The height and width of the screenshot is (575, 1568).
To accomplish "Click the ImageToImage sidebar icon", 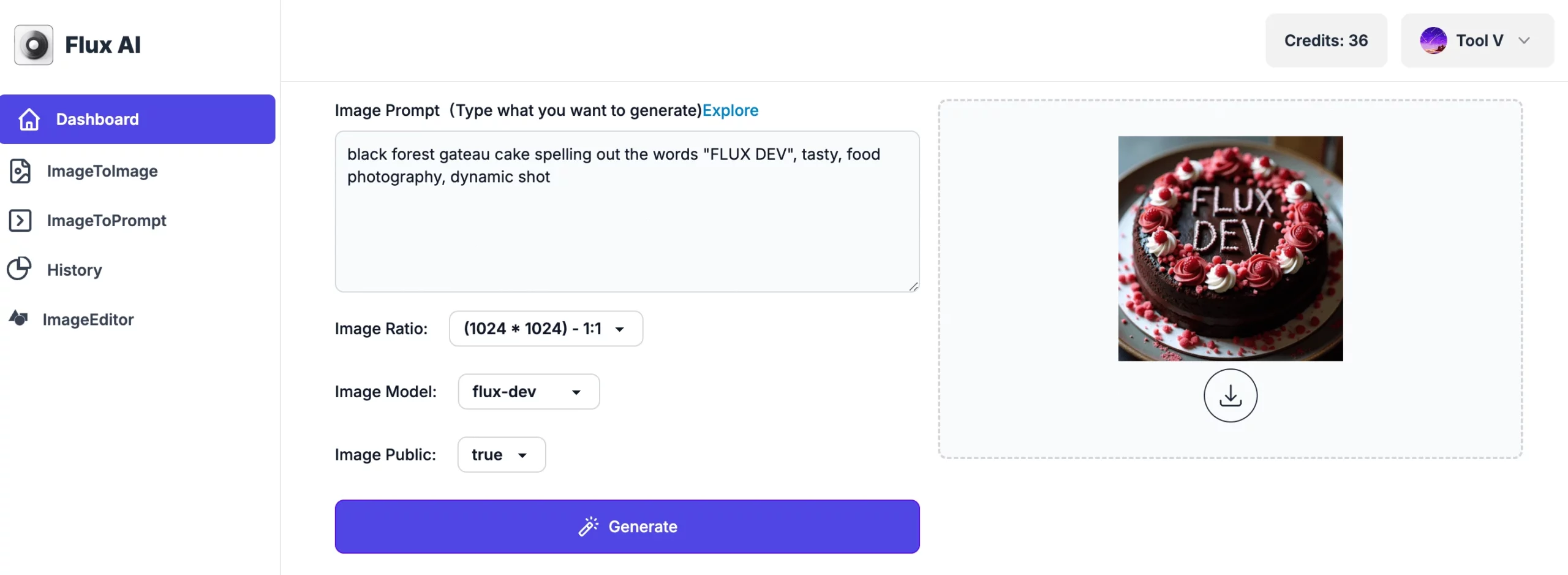I will (20, 171).
